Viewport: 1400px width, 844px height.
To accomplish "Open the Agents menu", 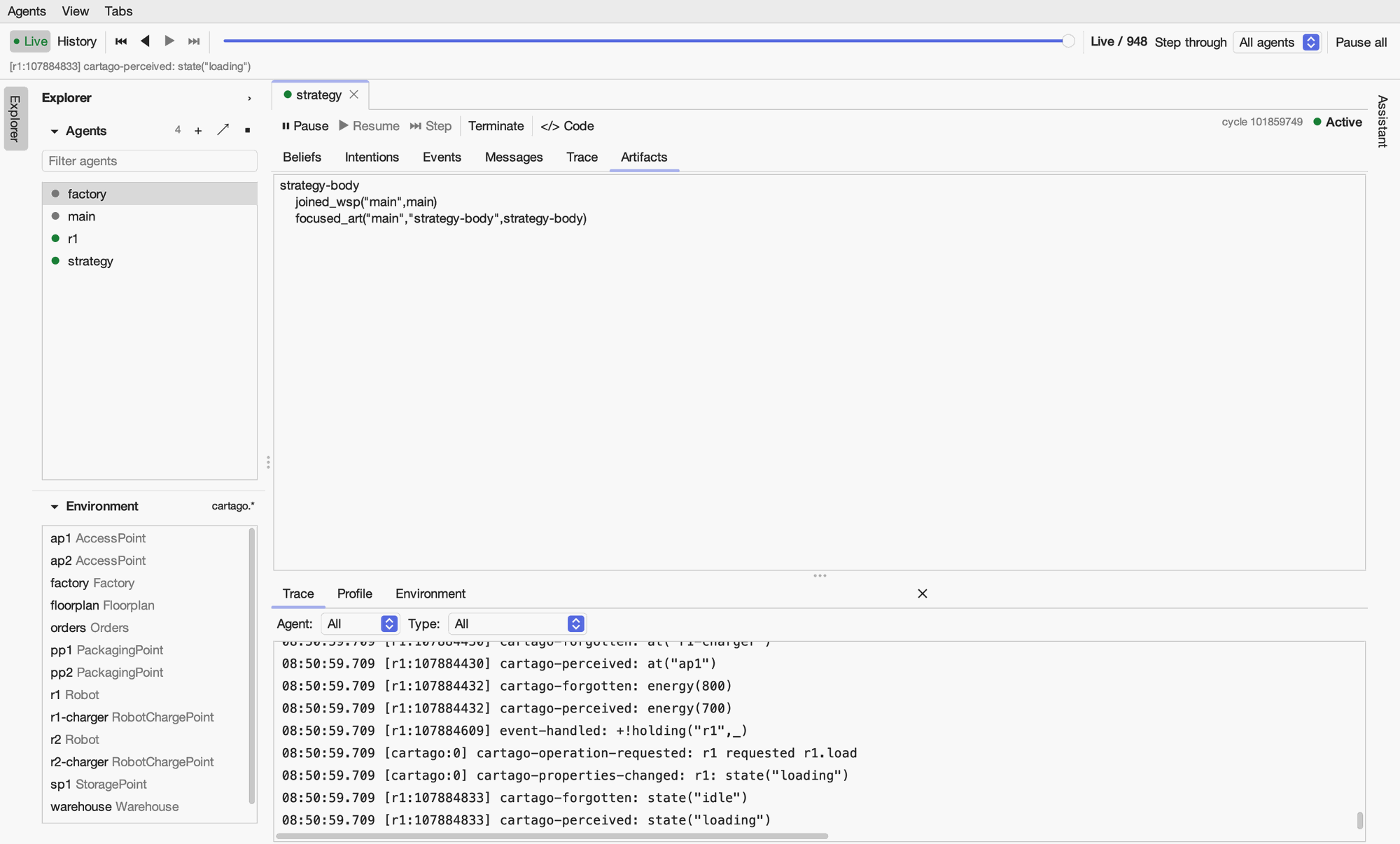I will 27,11.
